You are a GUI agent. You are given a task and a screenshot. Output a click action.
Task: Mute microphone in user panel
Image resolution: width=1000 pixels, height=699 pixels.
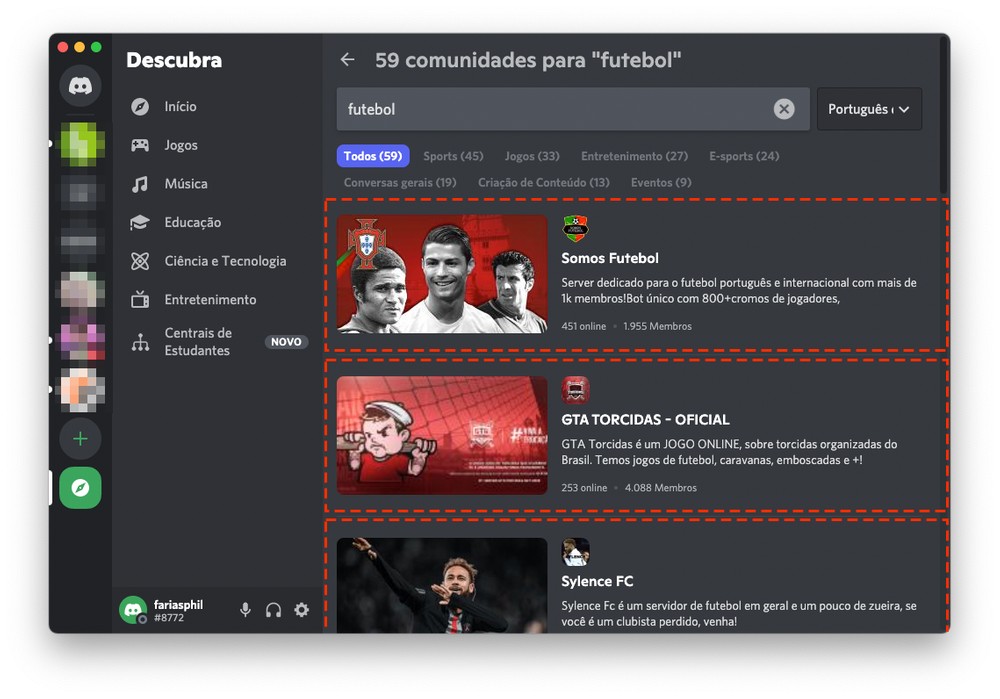[x=246, y=610]
